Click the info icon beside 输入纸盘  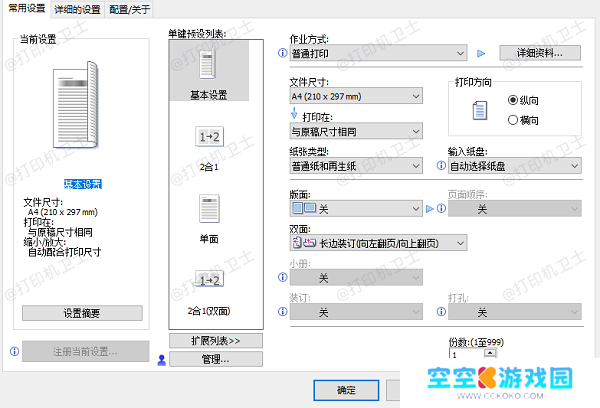click(441, 165)
